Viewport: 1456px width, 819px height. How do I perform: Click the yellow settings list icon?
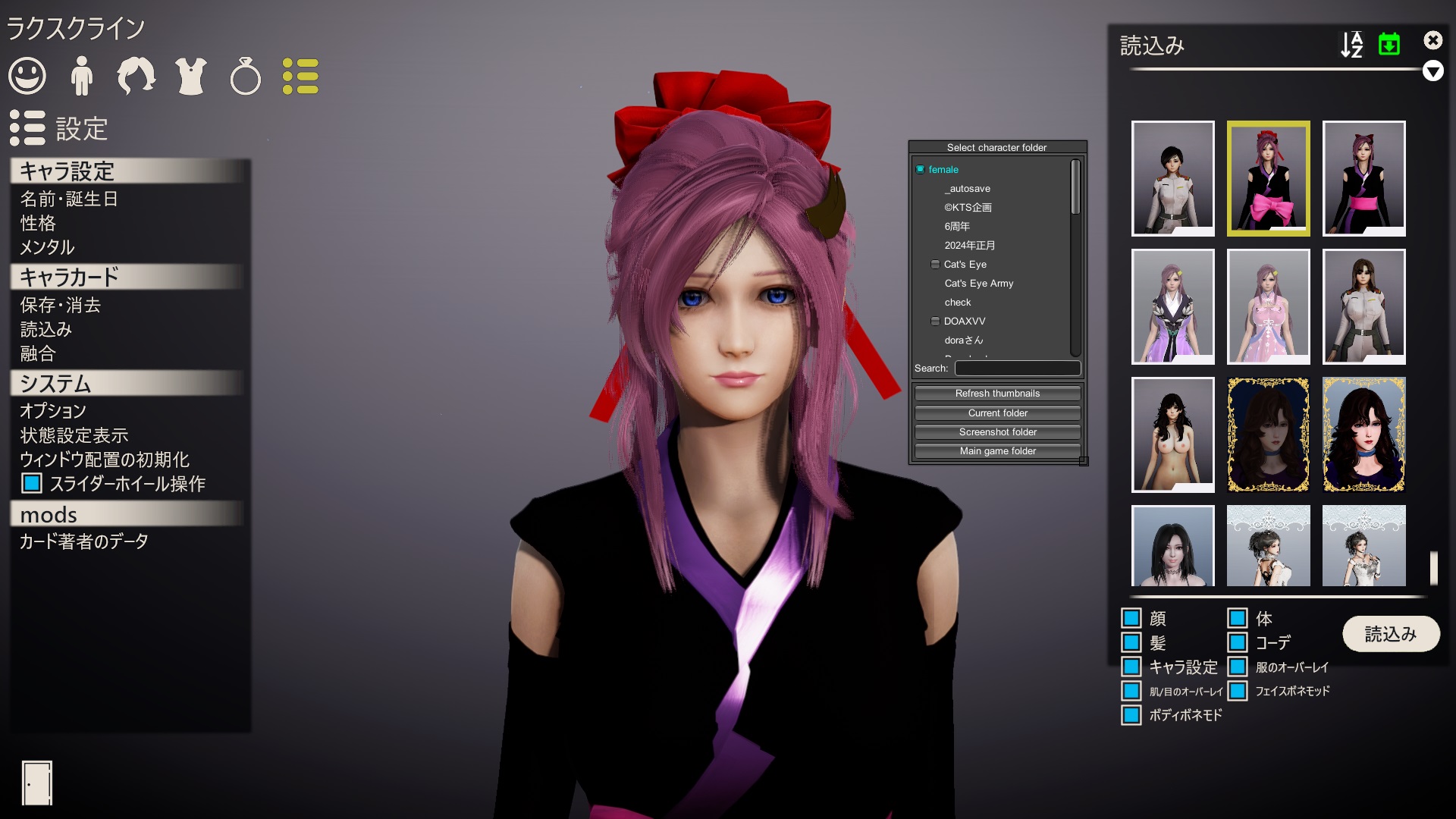point(300,76)
